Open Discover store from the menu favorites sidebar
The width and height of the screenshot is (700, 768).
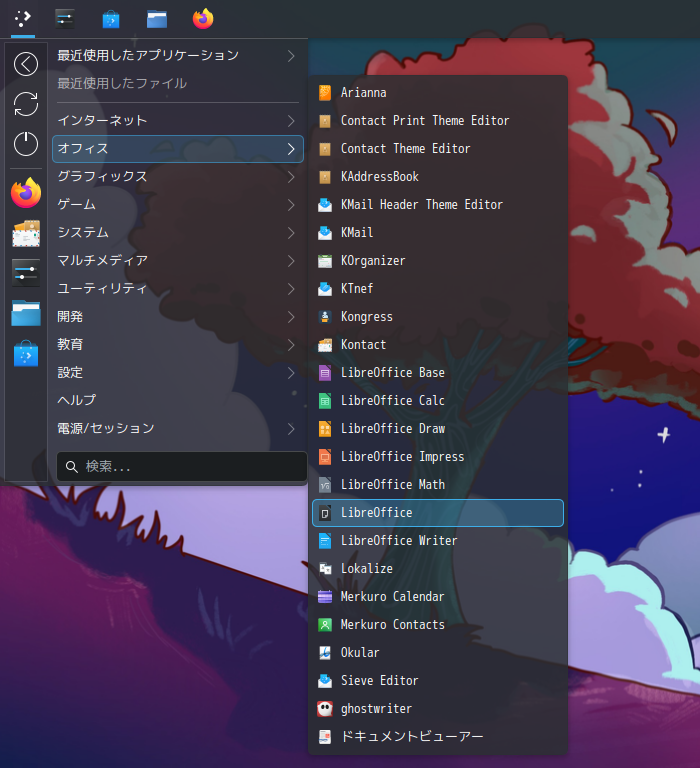coord(26,354)
